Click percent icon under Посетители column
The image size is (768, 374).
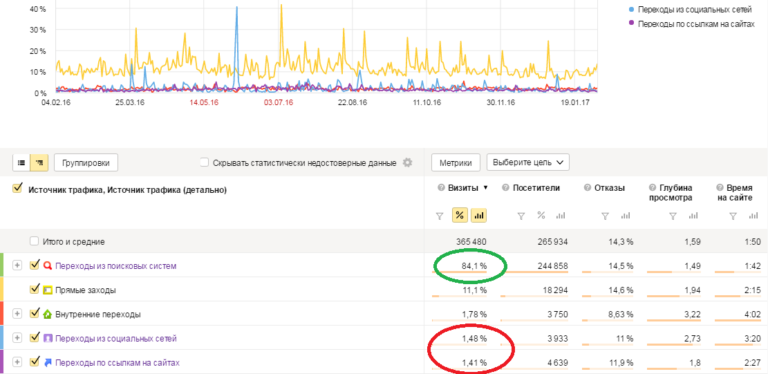(541, 215)
